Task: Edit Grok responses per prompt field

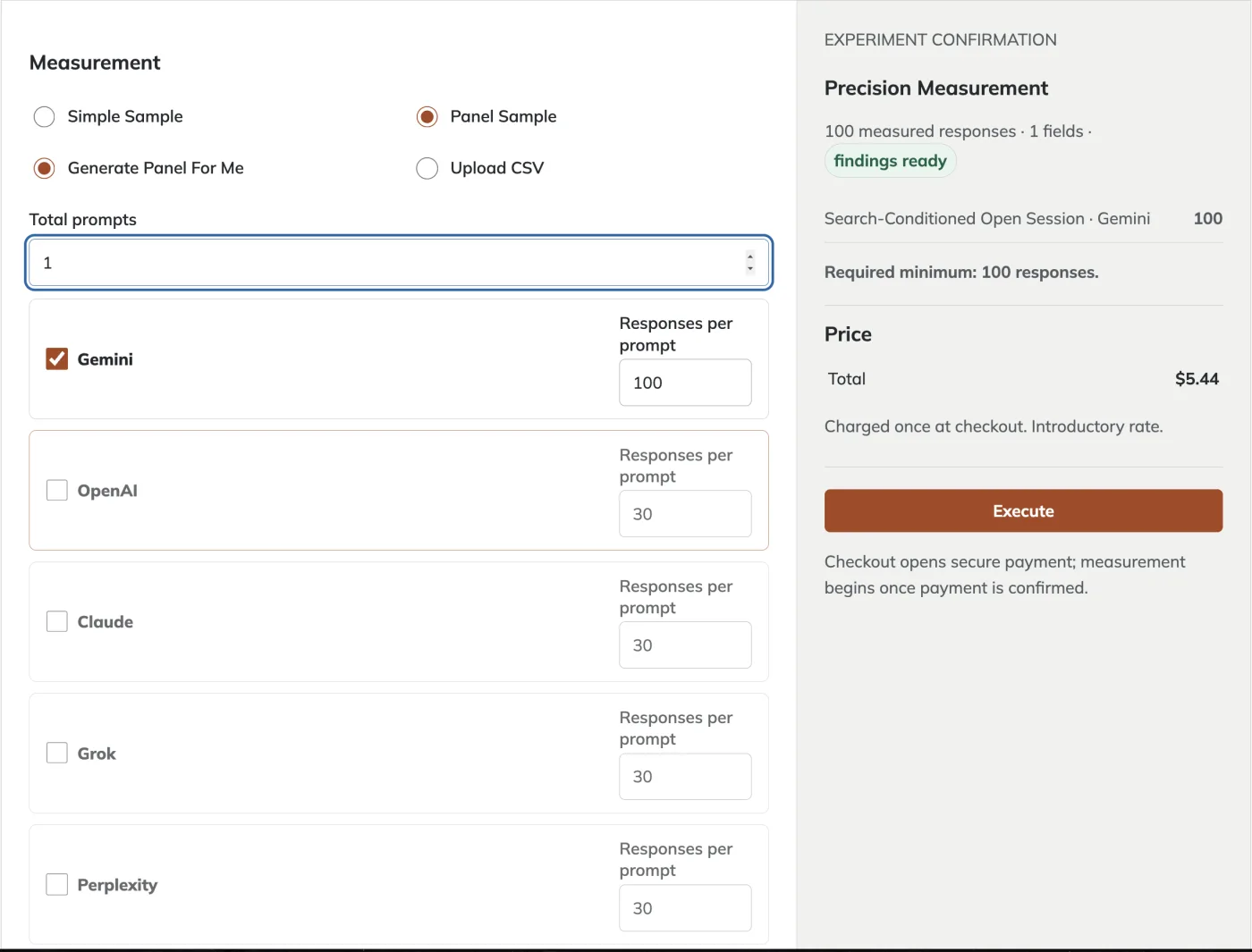Action: pos(685,777)
